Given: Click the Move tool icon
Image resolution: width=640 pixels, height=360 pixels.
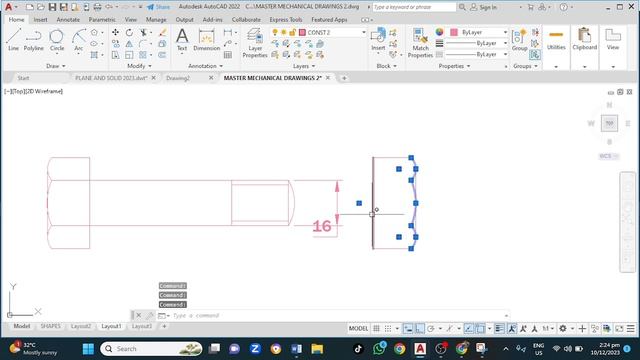Looking at the screenshot, I should 116,32.
